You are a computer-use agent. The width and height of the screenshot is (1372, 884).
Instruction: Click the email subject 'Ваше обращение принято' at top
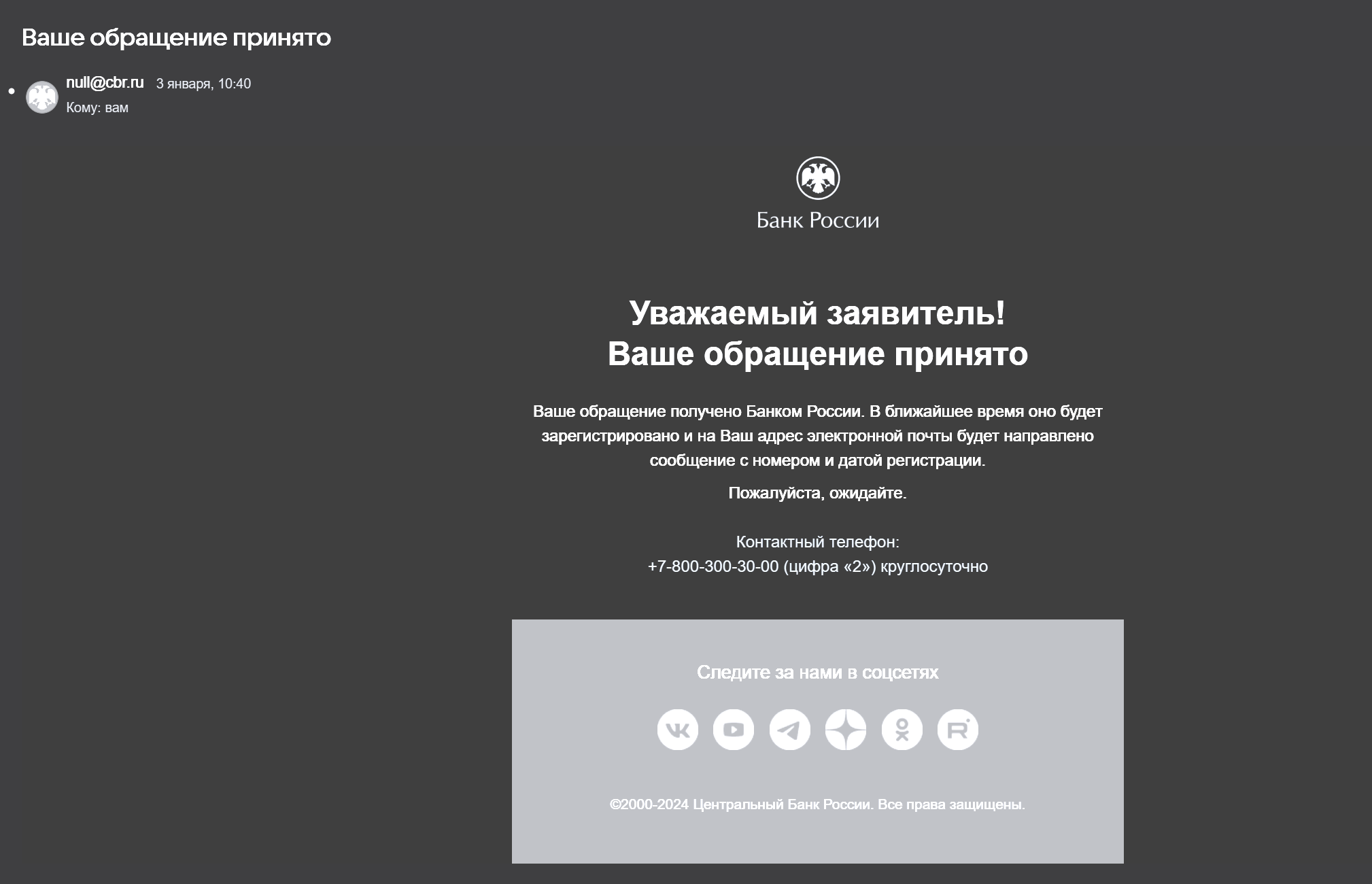coord(176,37)
